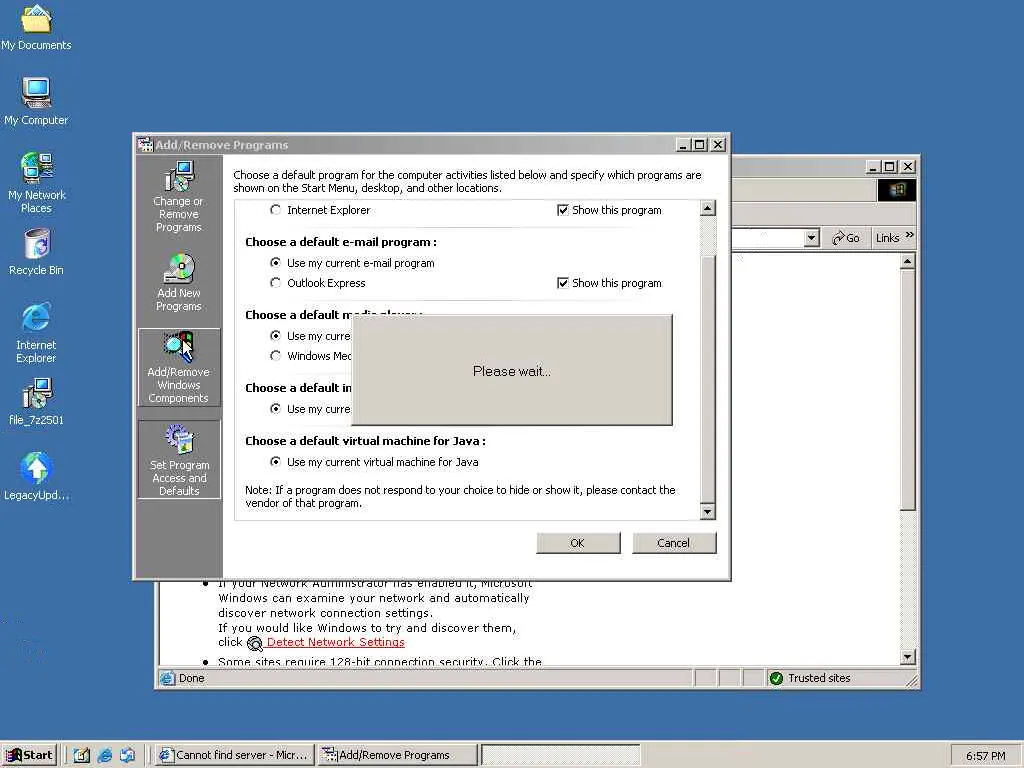This screenshot has height=768, width=1024.
Task: Select Outlook Express radio button
Action: pyautogui.click(x=276, y=283)
